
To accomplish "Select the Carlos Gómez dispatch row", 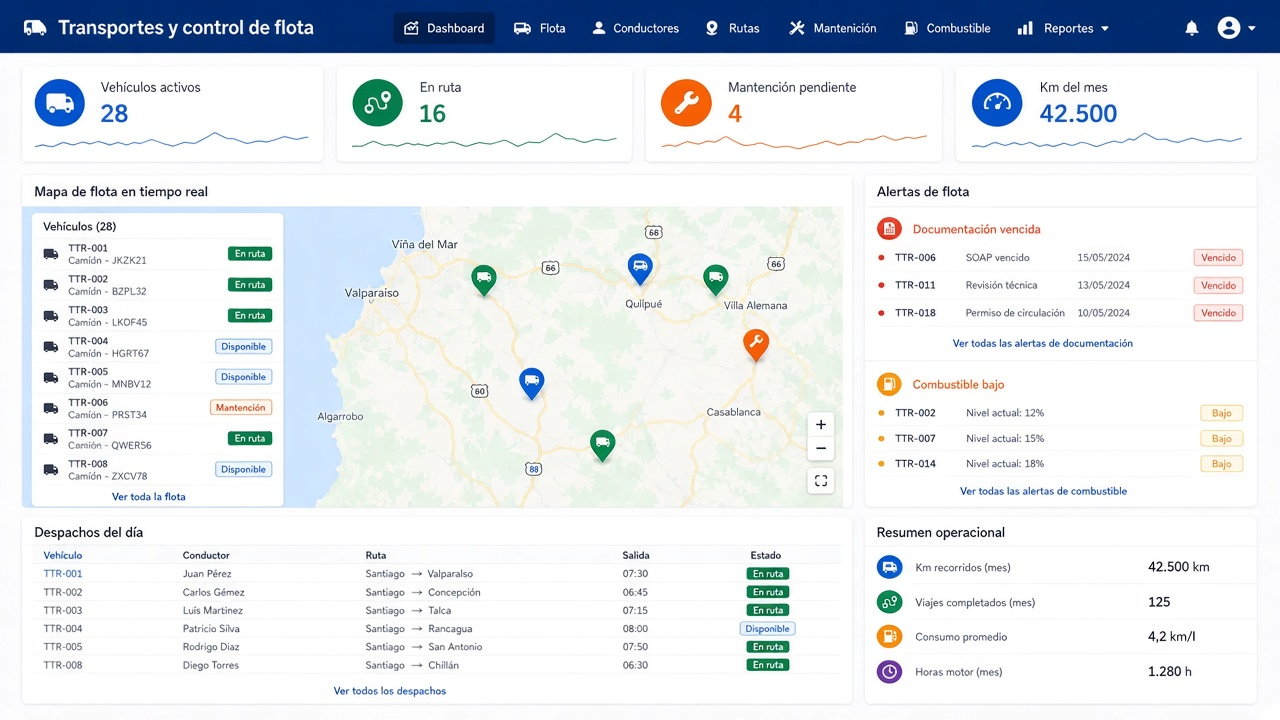I will (437, 592).
